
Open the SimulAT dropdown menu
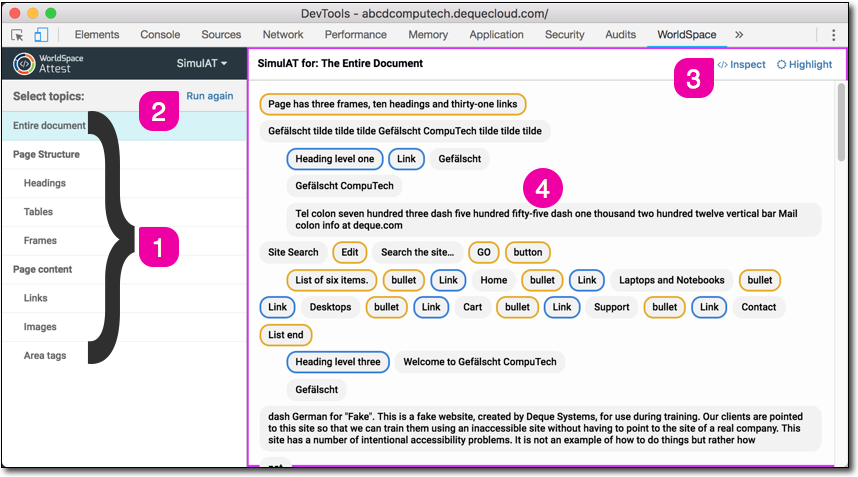(x=201, y=63)
